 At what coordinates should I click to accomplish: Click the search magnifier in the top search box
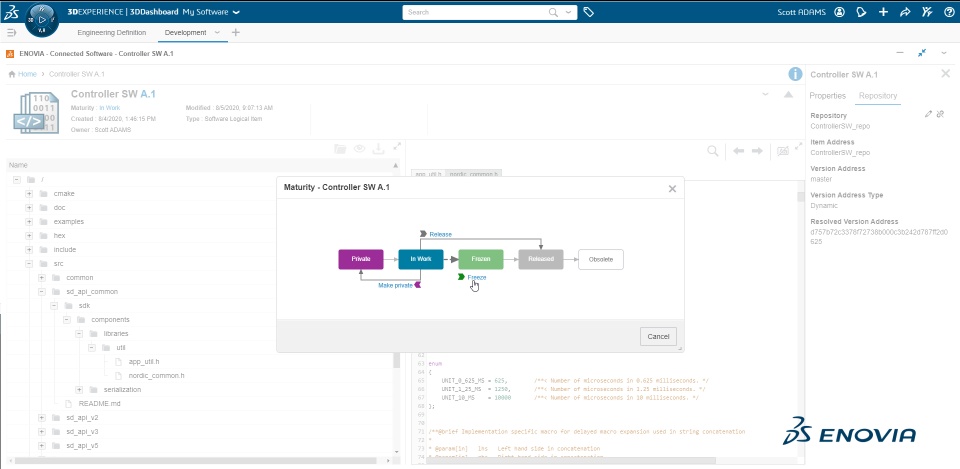[553, 12]
